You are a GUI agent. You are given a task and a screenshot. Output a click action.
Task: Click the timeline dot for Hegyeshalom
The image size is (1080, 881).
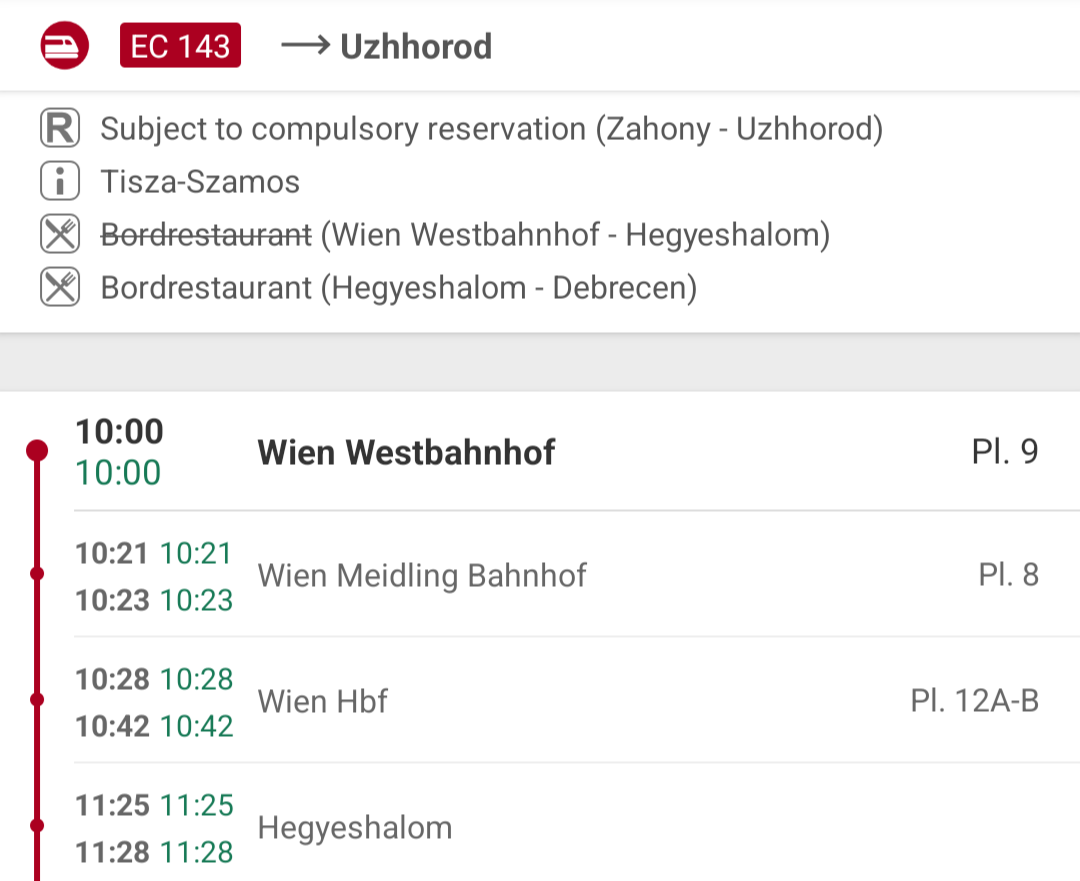[x=37, y=825]
